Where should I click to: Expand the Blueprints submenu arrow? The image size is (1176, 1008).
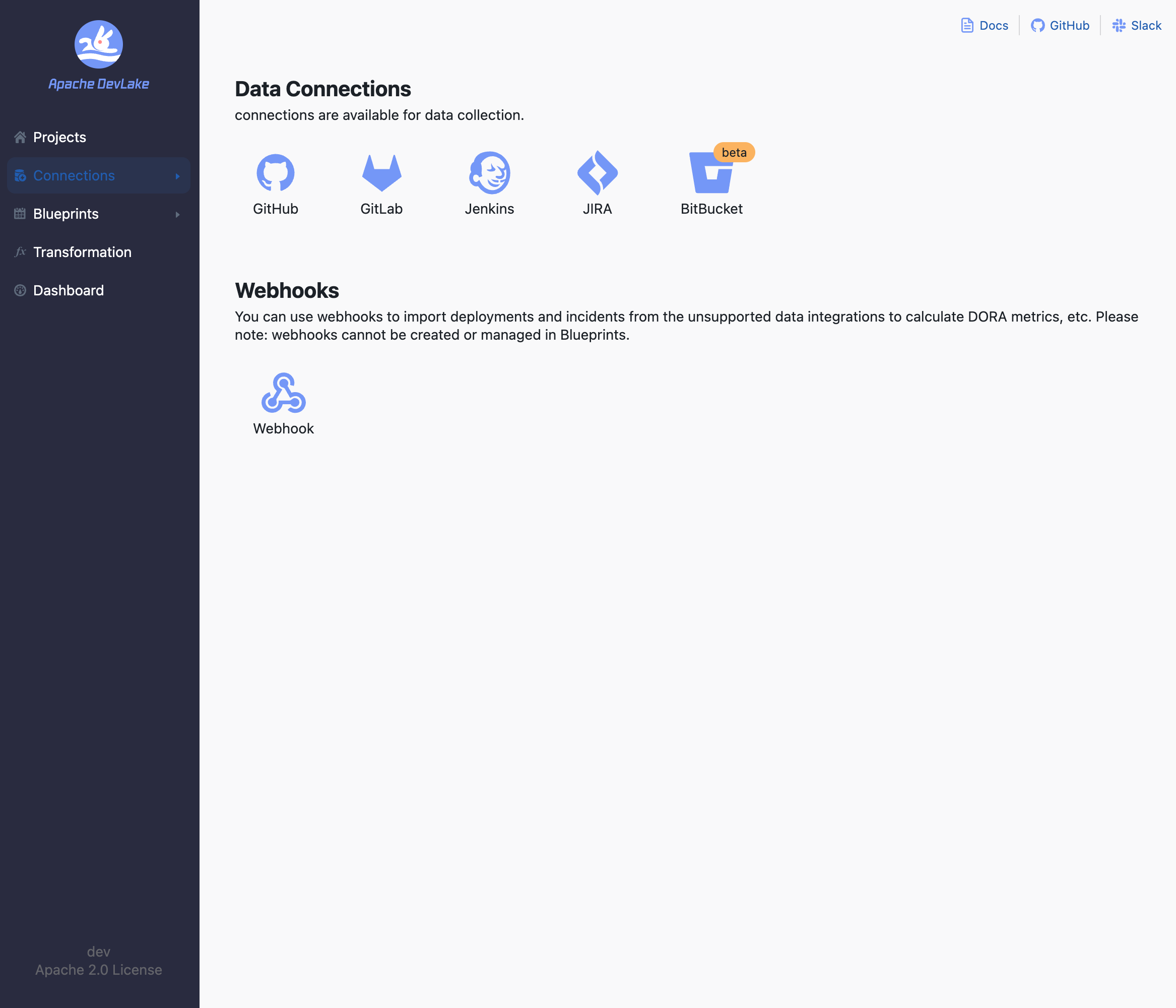pyautogui.click(x=178, y=215)
